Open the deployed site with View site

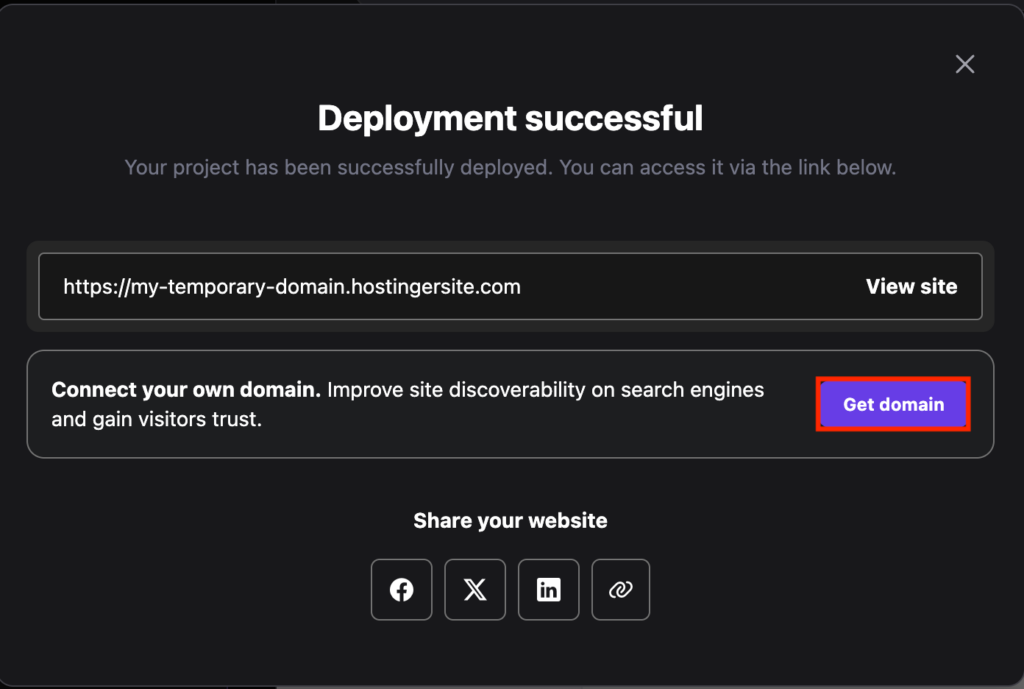click(911, 286)
